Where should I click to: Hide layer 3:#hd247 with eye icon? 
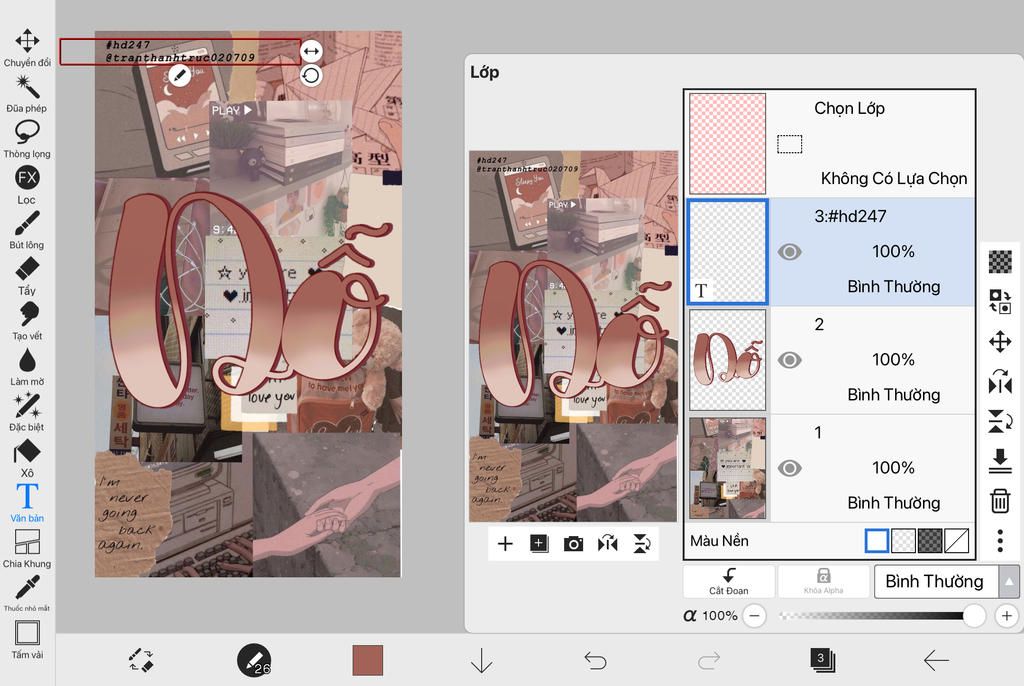(790, 252)
